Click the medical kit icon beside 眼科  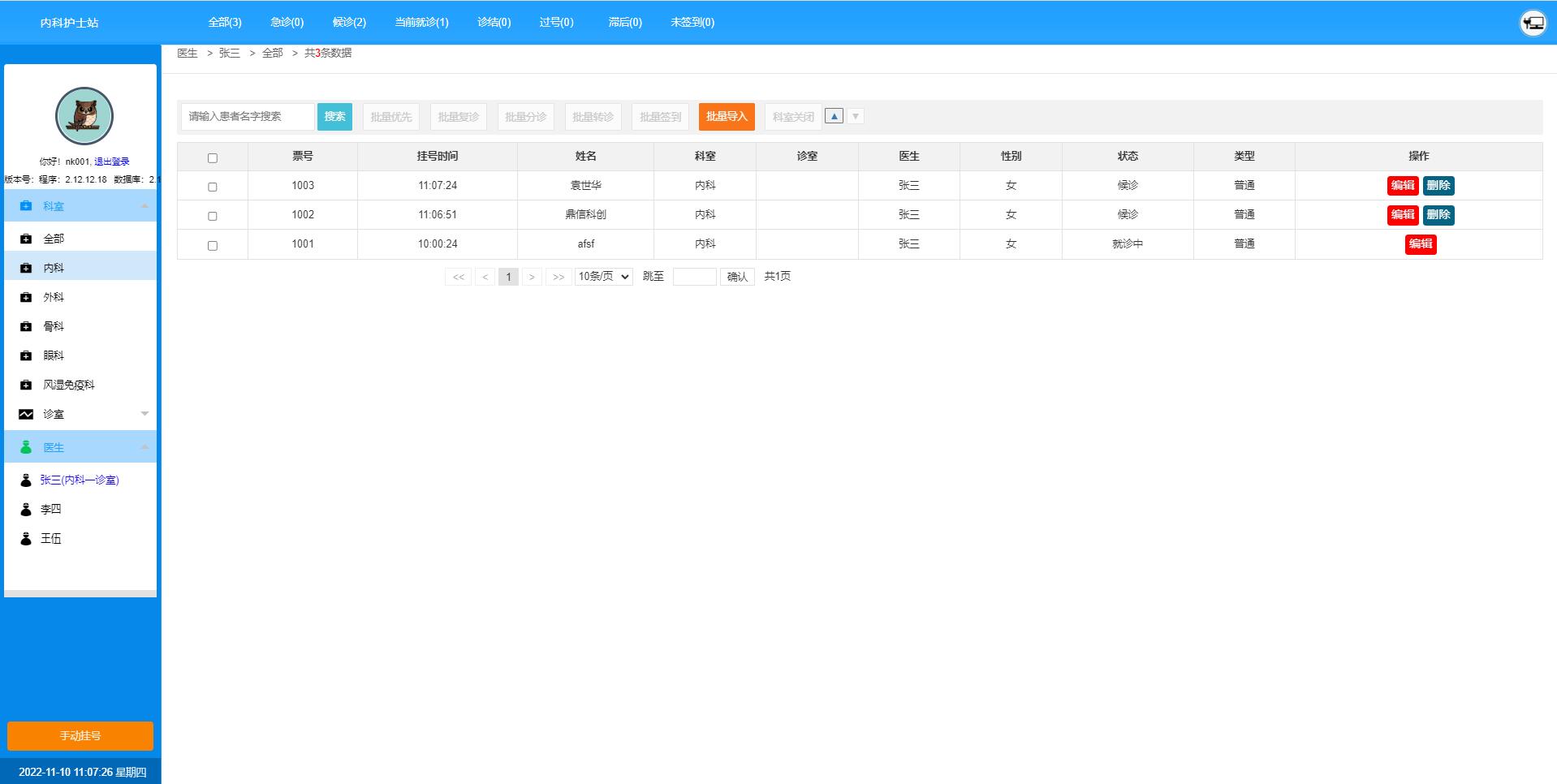[x=26, y=355]
